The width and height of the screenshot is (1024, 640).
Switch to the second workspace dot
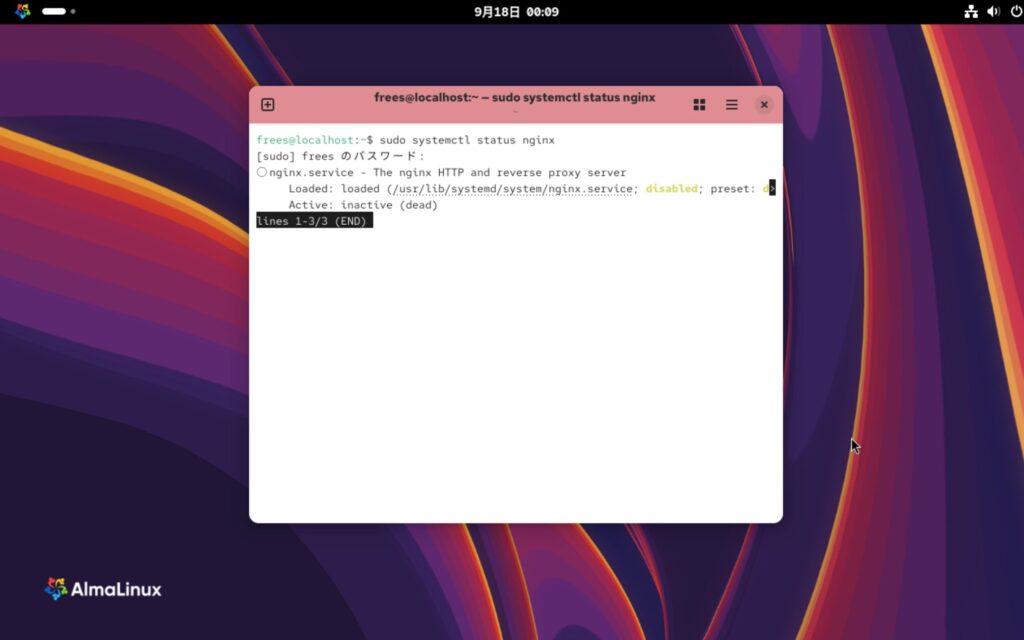tap(73, 12)
